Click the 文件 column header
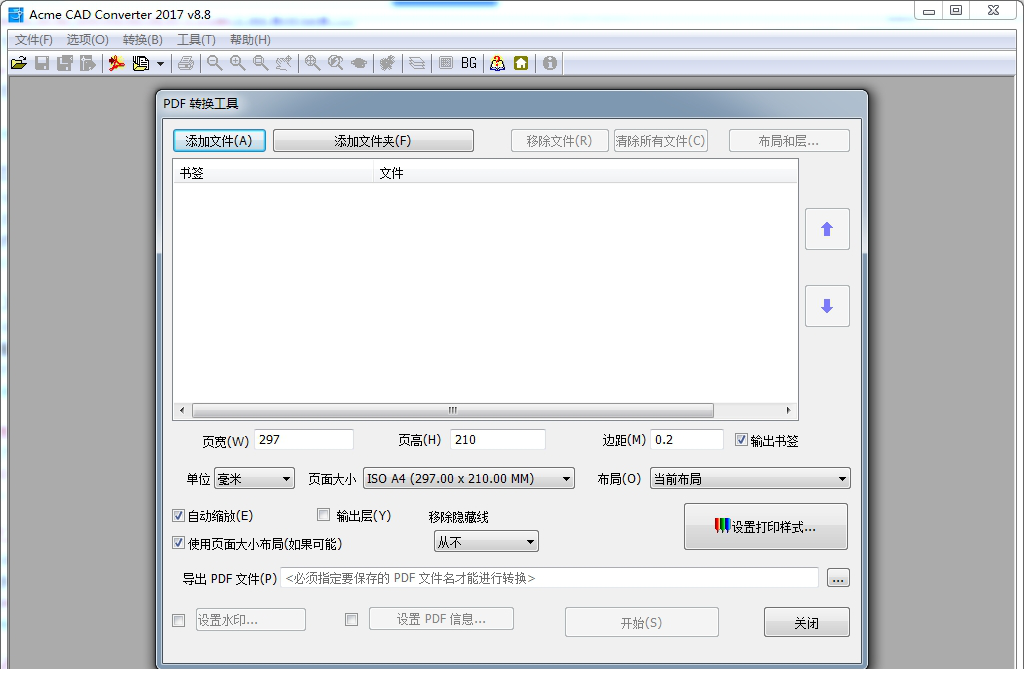Image resolution: width=1024 pixels, height=695 pixels. [x=585, y=173]
